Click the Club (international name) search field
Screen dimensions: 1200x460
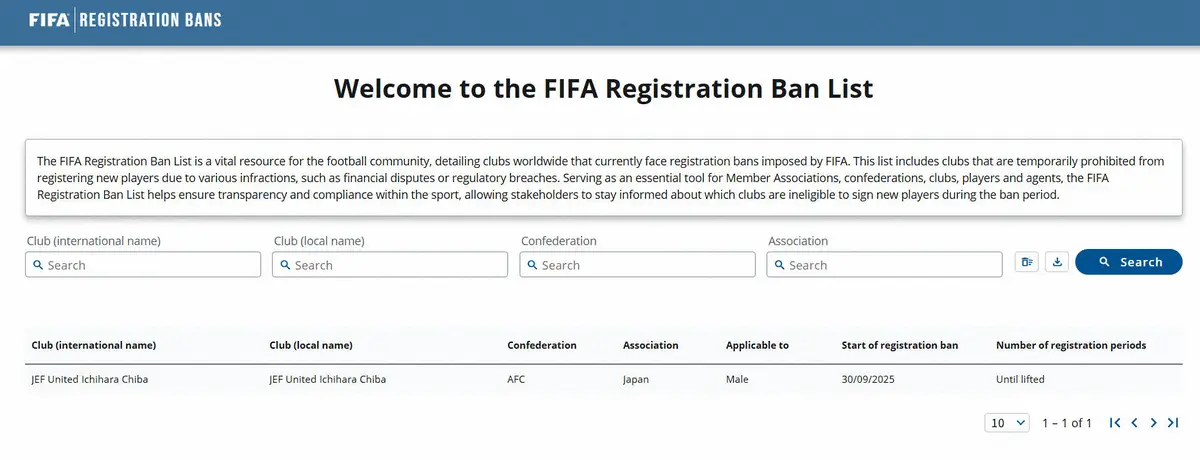143,265
